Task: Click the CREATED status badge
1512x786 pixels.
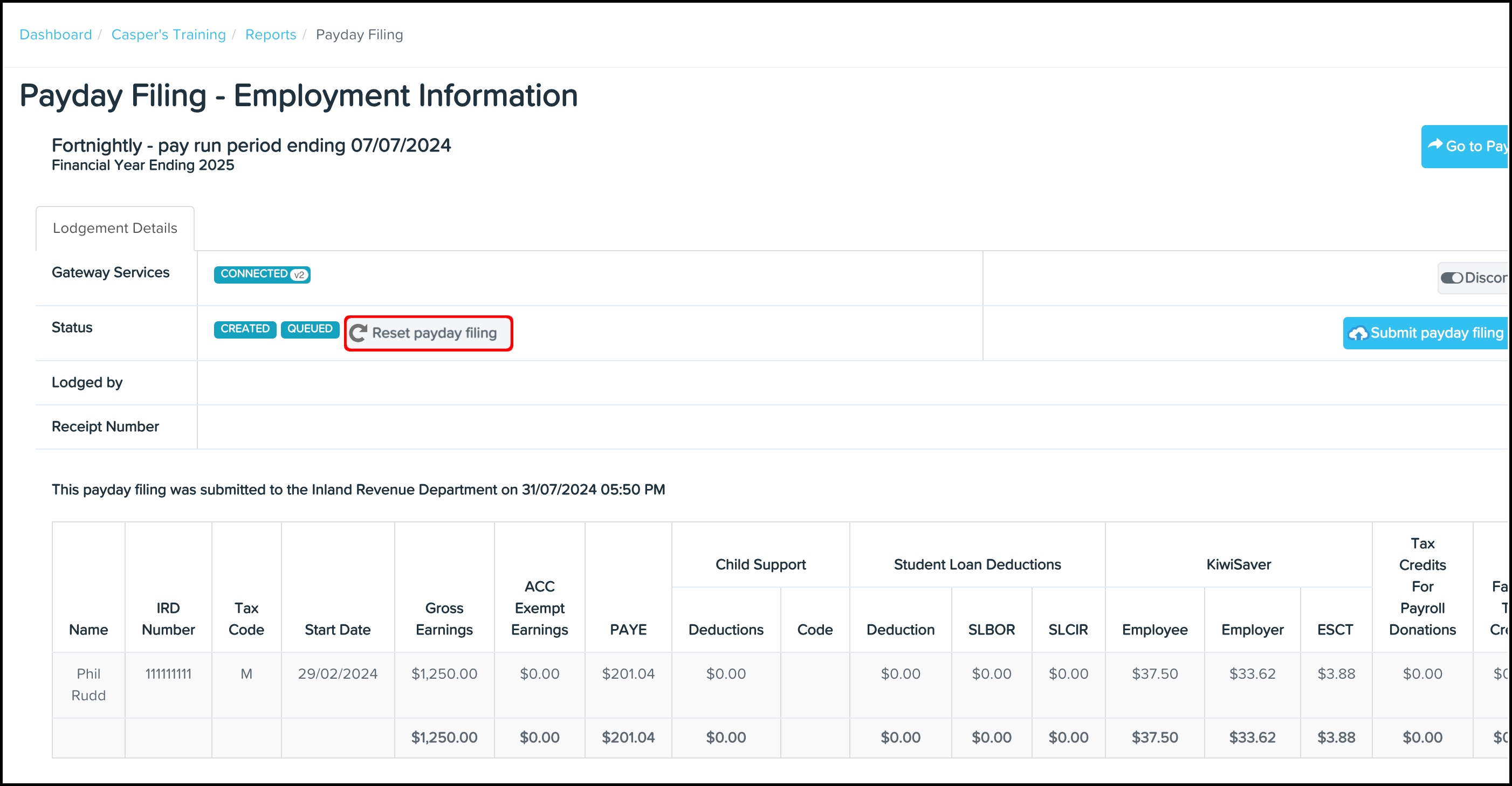Action: pos(245,329)
